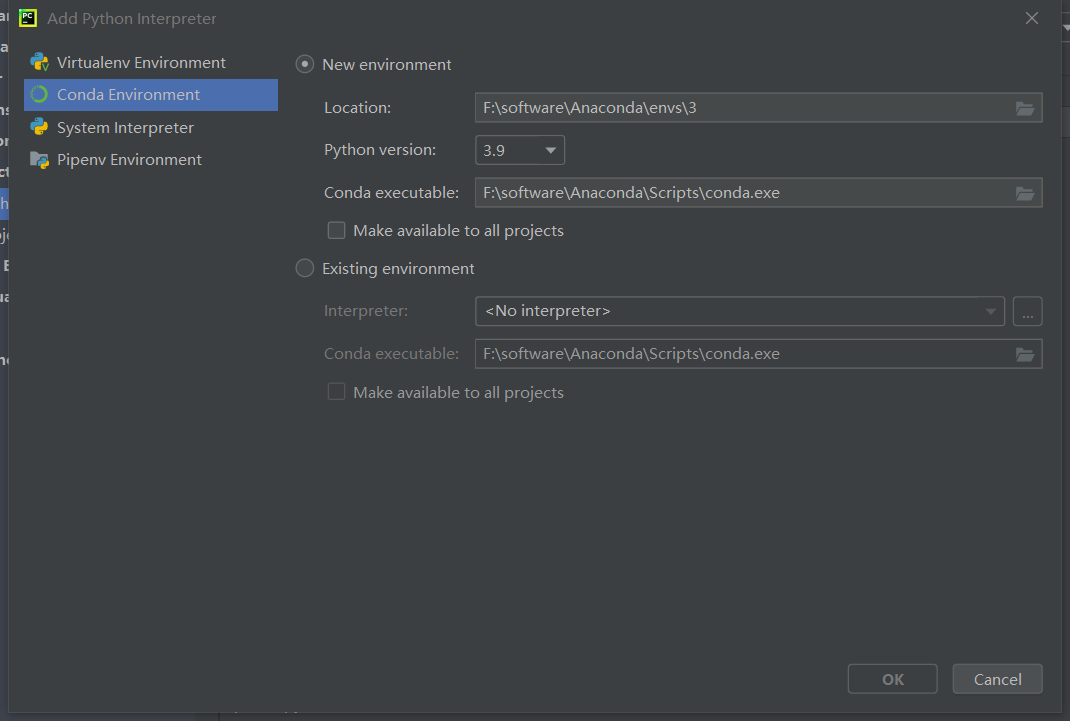Expand the Interpreter selection combo box
Screen dimensions: 1070x721
click(x=989, y=311)
